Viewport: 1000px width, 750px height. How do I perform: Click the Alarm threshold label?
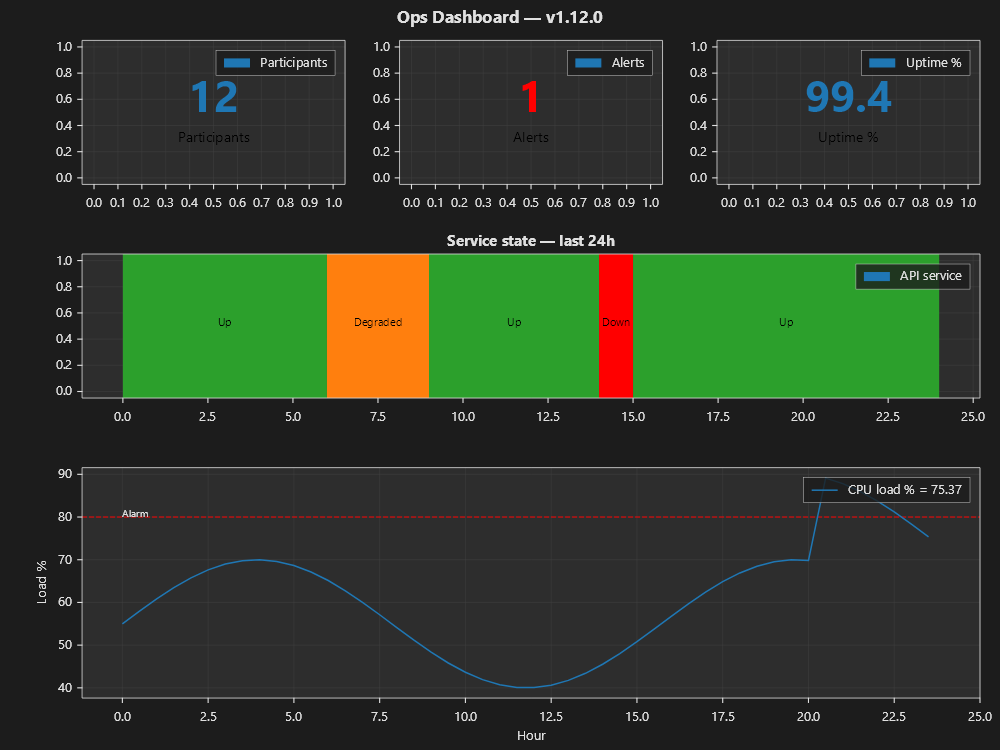[x=135, y=513]
